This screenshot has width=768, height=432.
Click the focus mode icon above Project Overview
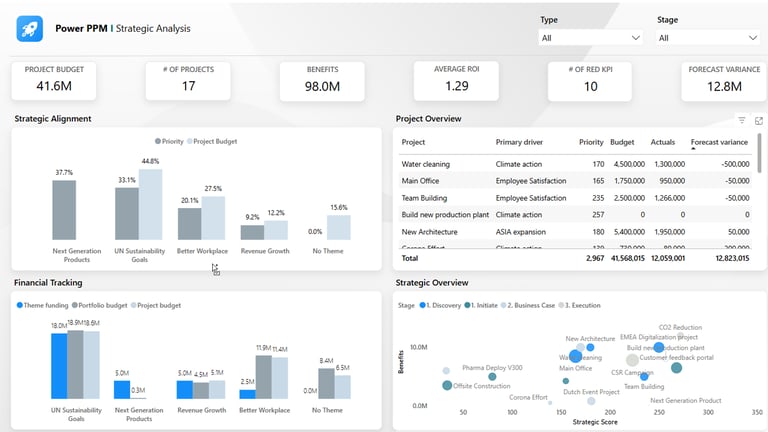coord(759,120)
